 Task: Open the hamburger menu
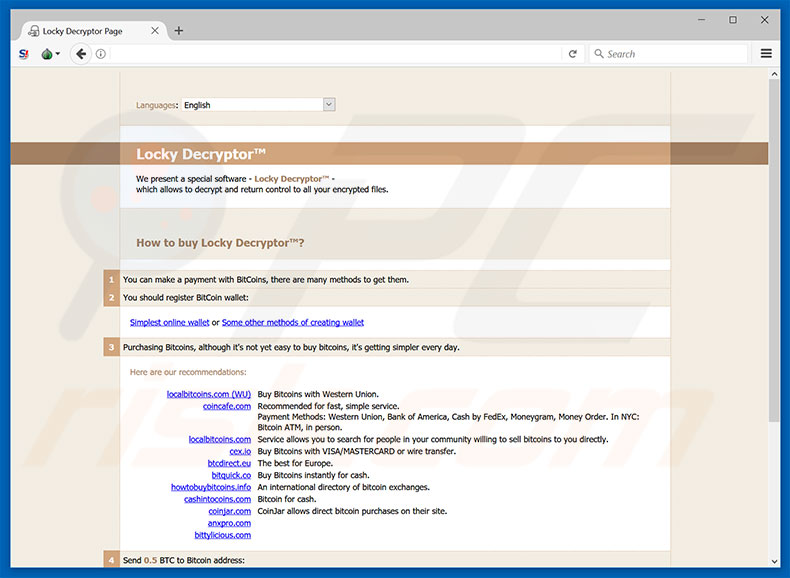(x=766, y=53)
